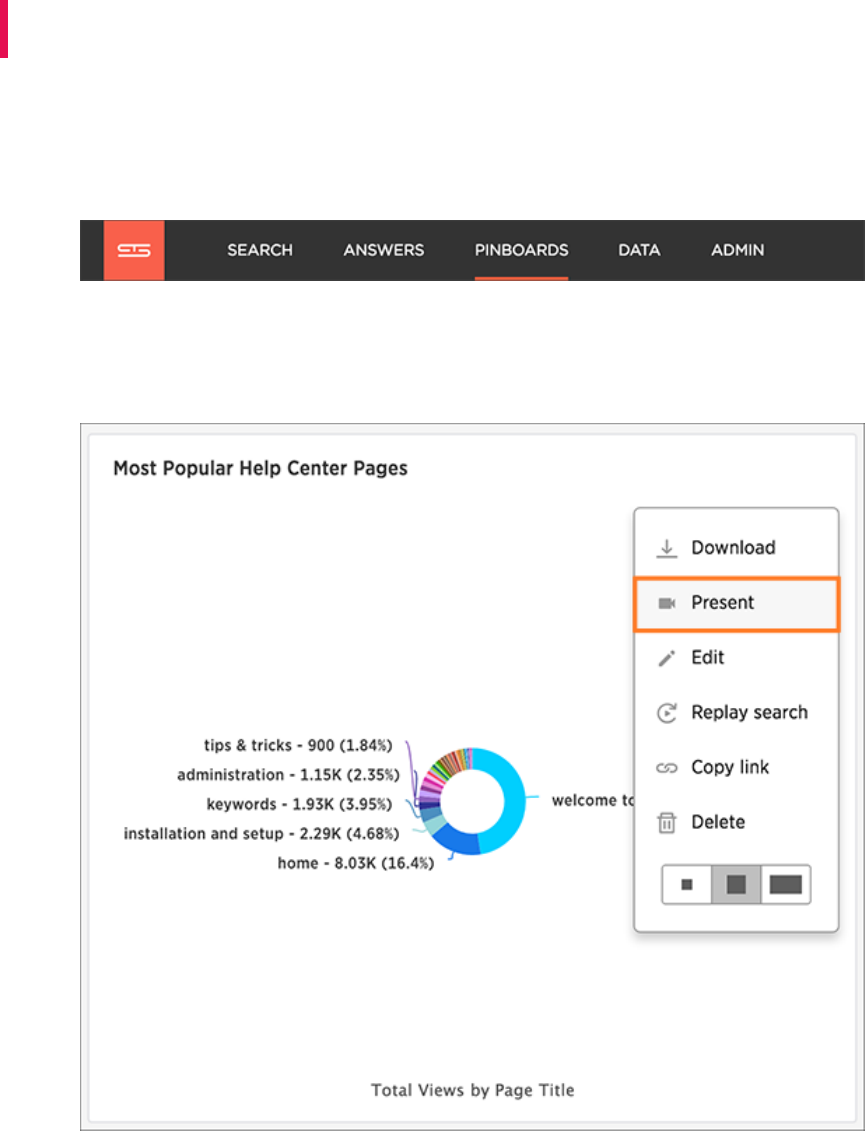This screenshot has width=865, height=1131.
Task: Click the 'keywords - 1.93K (3.95%)' label
Action: [x=299, y=804]
